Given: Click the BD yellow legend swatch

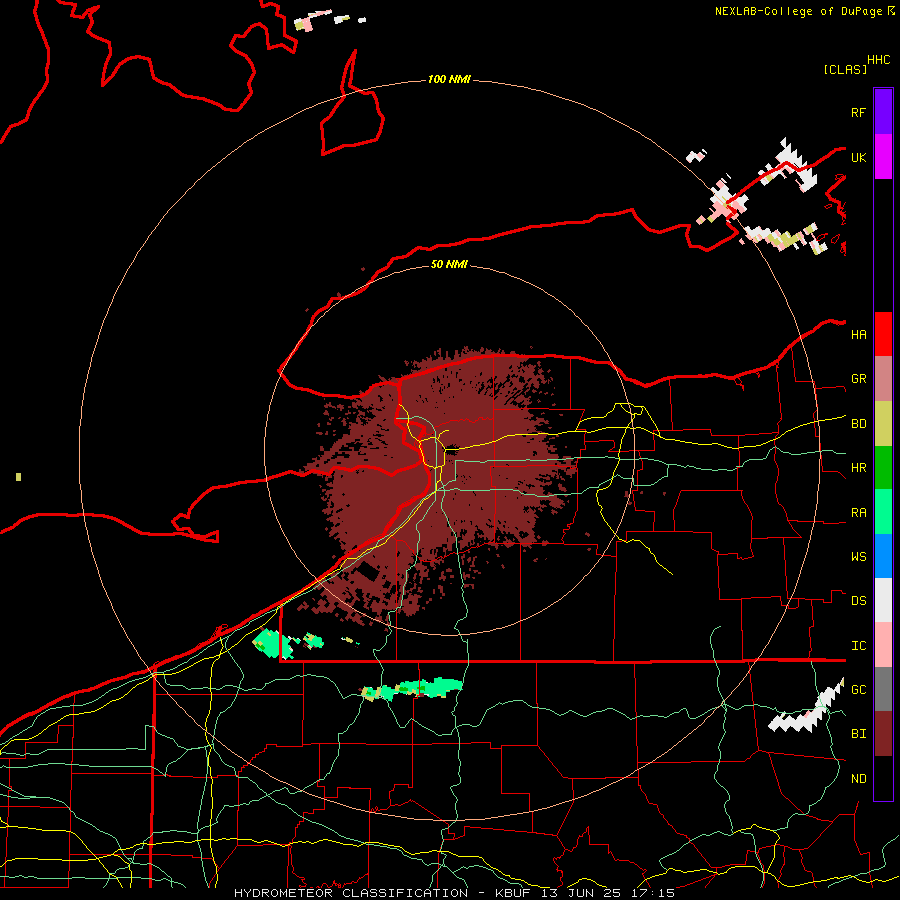Looking at the screenshot, I should click(883, 424).
